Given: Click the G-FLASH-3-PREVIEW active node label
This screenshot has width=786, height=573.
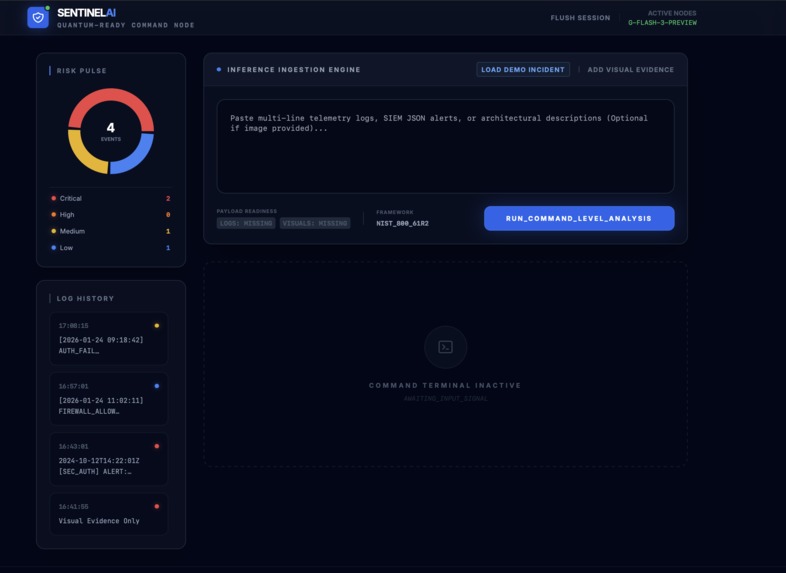Looking at the screenshot, I should pos(662,23).
